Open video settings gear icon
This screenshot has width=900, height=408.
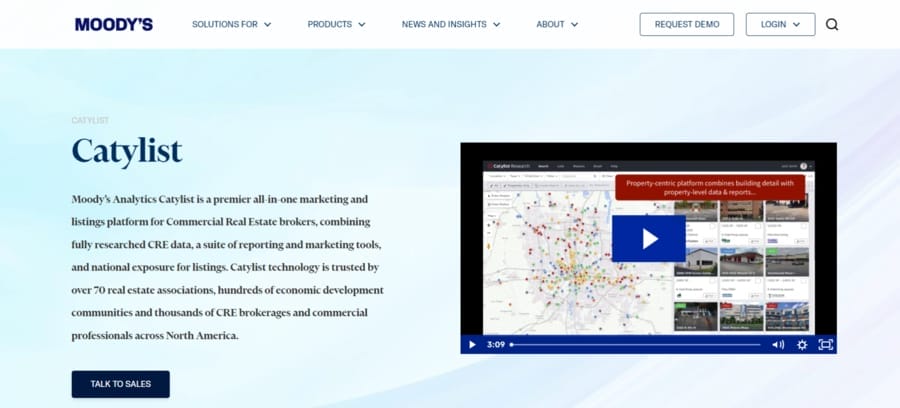pyautogui.click(x=802, y=345)
